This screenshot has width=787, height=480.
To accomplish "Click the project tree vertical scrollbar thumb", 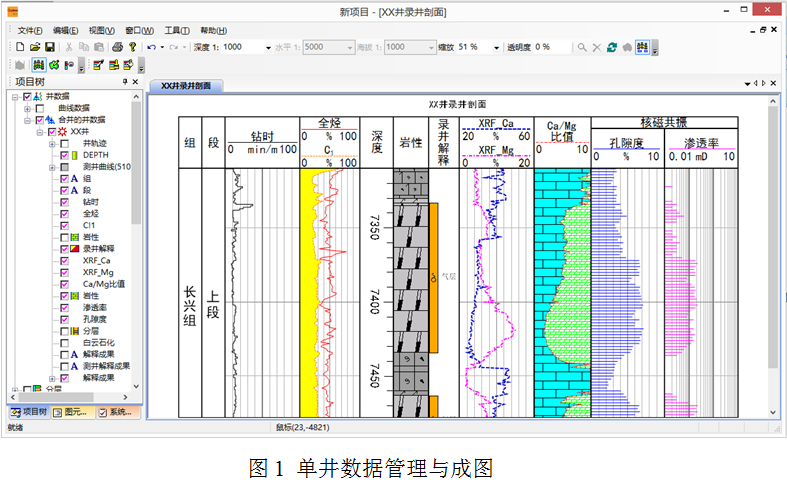I will [136, 162].
